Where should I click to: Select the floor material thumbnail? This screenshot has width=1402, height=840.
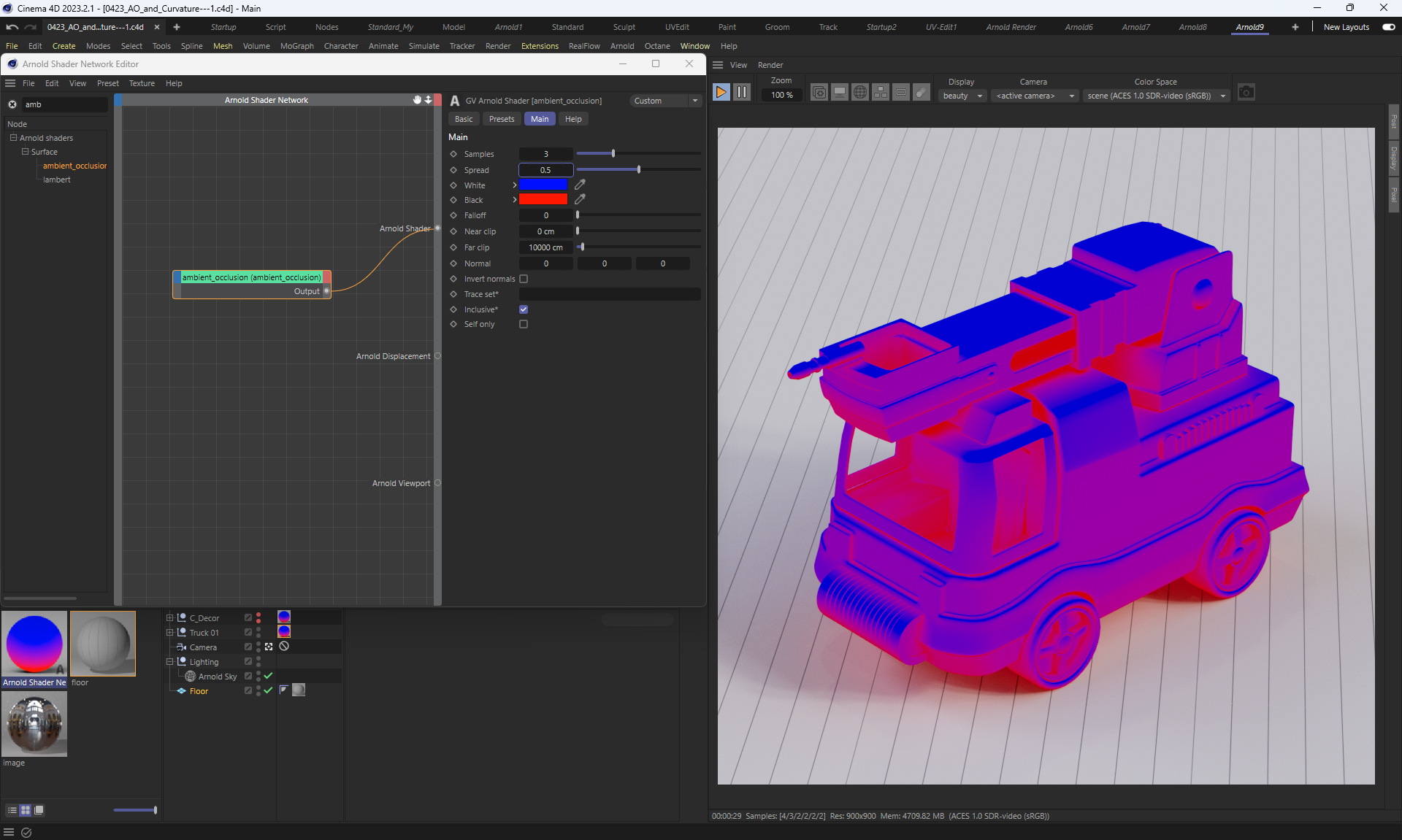click(103, 644)
